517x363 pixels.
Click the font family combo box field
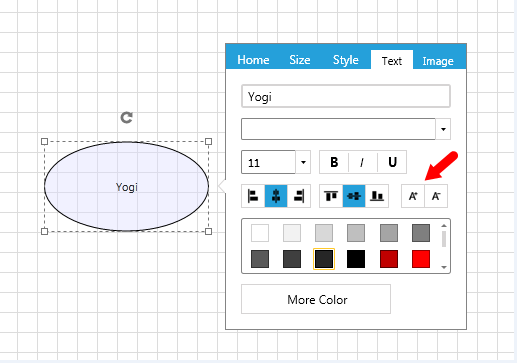[x=338, y=129]
